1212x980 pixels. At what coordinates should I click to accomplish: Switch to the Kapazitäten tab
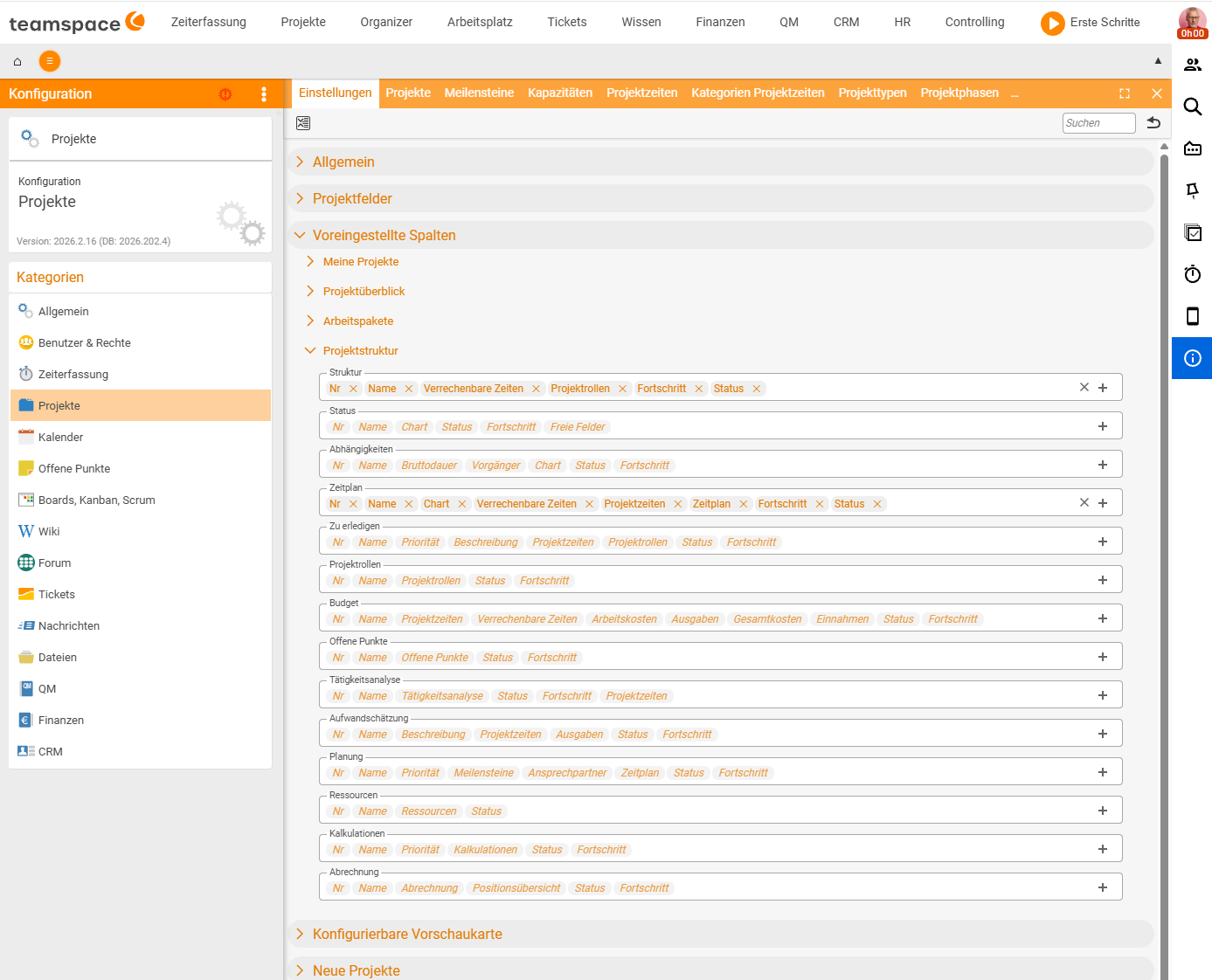pyautogui.click(x=560, y=93)
